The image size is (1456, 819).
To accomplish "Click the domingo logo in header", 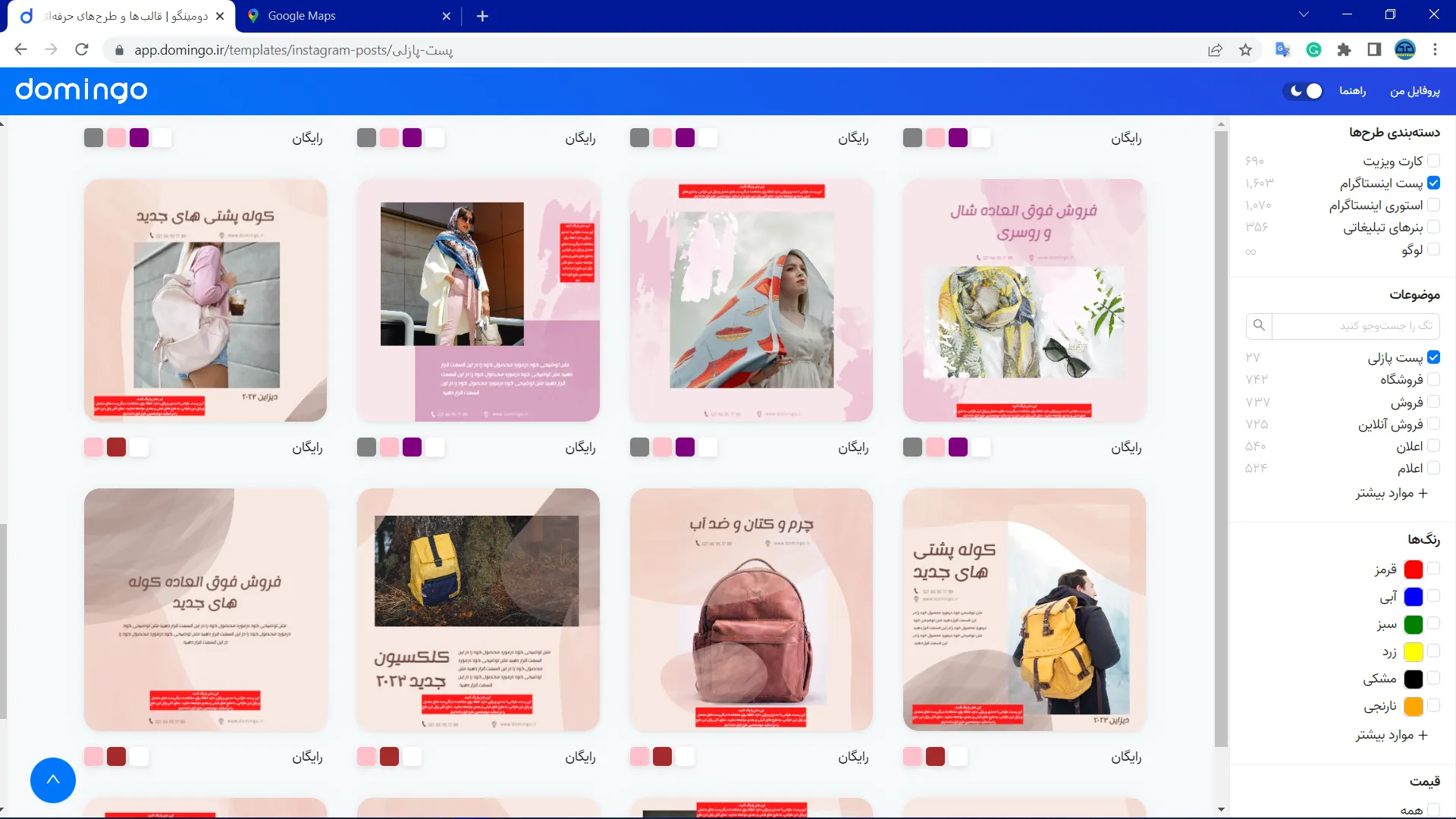I will coord(81,90).
